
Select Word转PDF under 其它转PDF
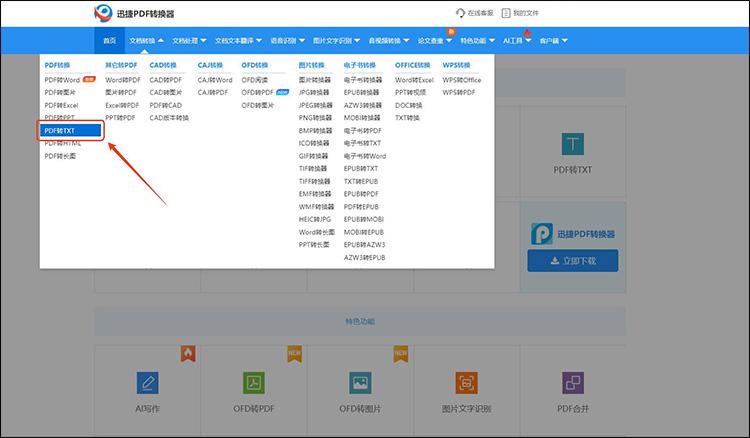(123, 80)
